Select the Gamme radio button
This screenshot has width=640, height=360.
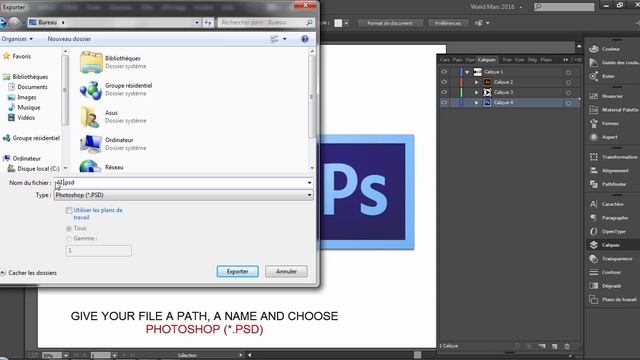(69, 238)
